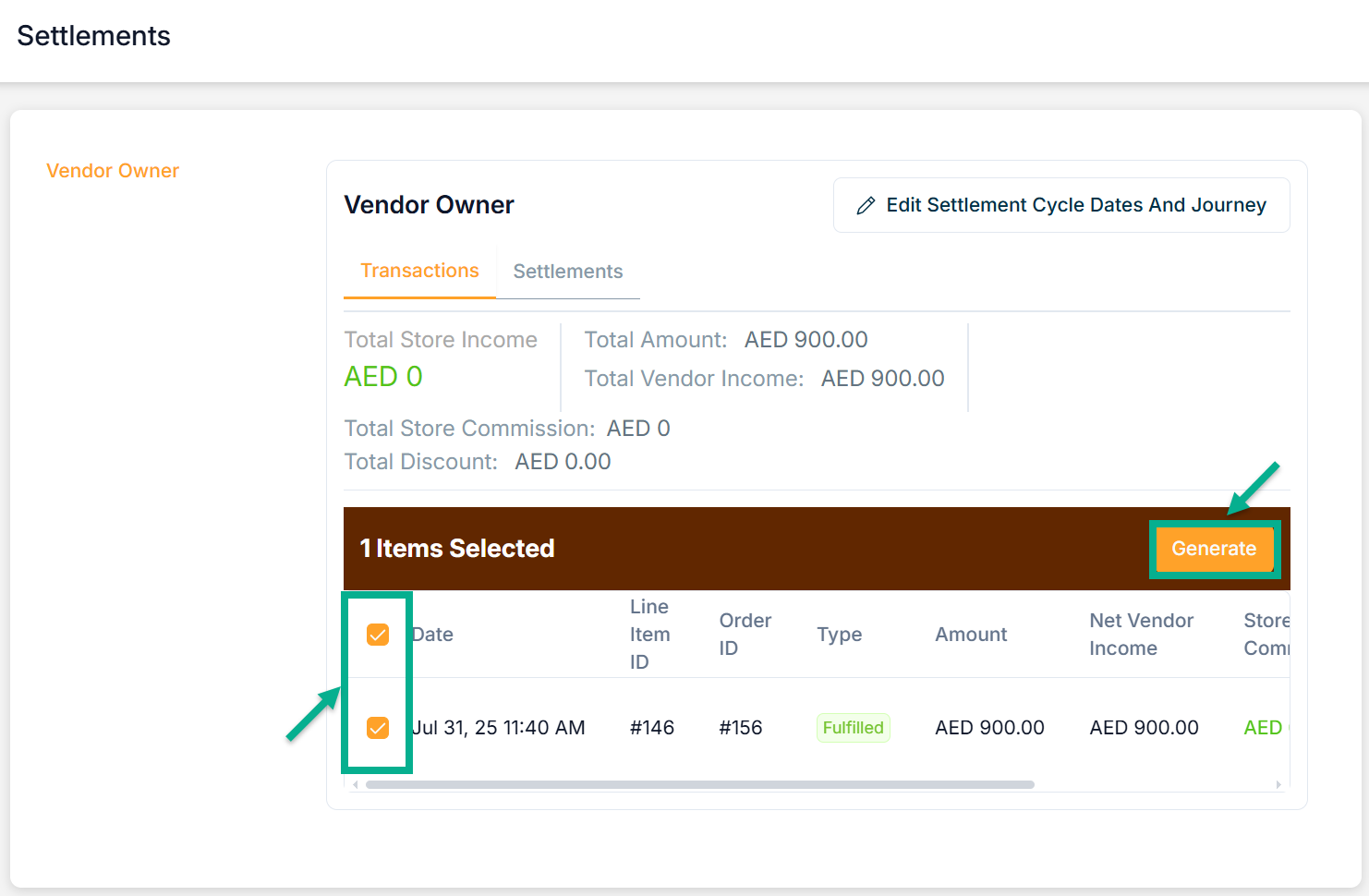
Task: Switch to the Settlements tab
Action: tap(567, 272)
